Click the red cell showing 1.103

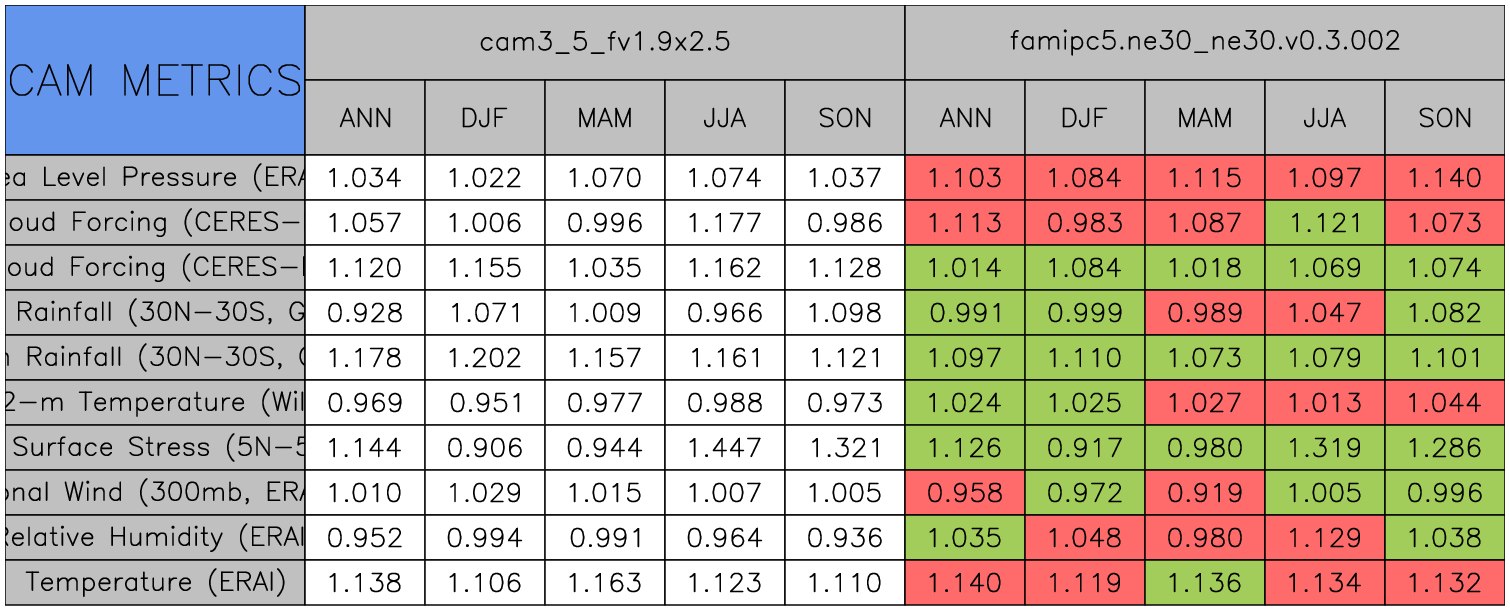(x=964, y=178)
